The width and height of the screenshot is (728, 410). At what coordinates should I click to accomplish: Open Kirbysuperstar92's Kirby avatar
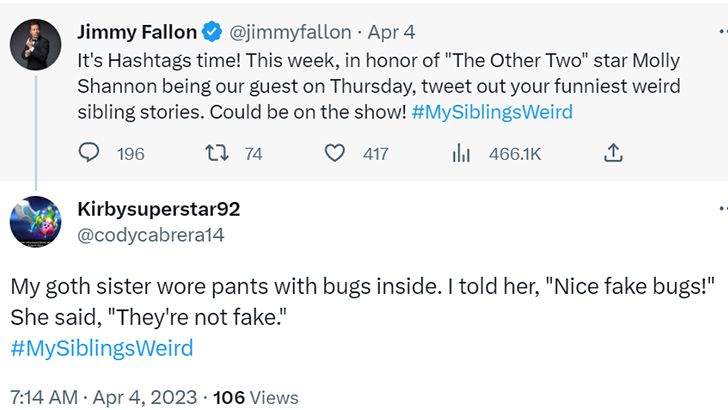[36, 221]
